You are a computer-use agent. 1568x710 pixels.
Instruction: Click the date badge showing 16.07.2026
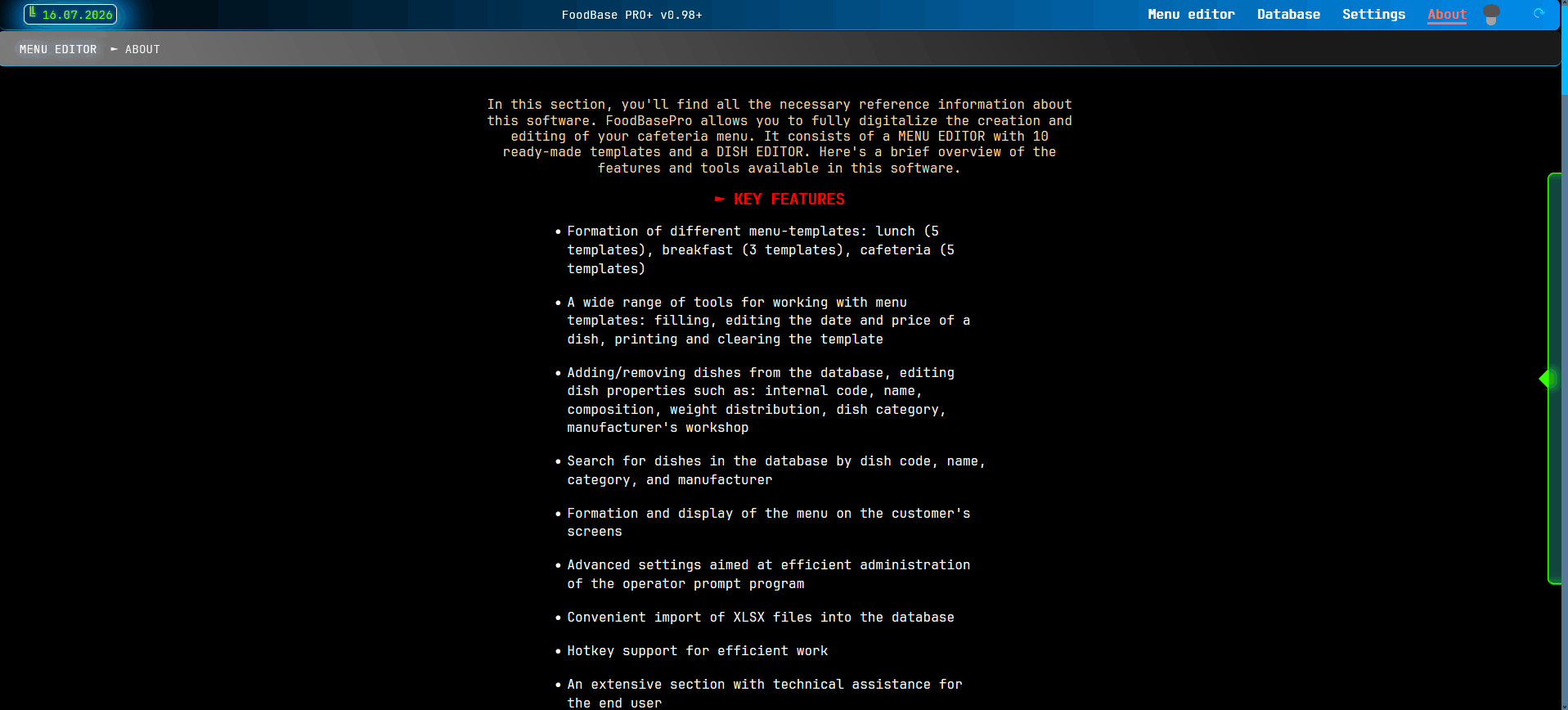[x=70, y=15]
